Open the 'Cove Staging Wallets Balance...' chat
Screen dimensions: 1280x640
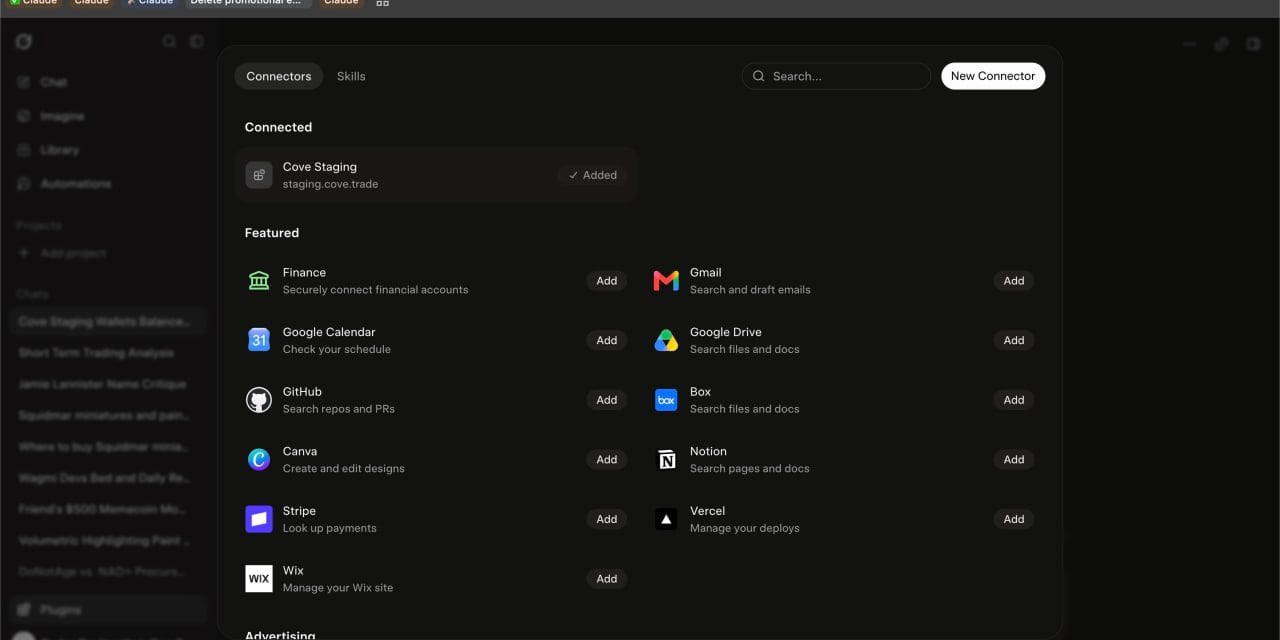(108, 322)
